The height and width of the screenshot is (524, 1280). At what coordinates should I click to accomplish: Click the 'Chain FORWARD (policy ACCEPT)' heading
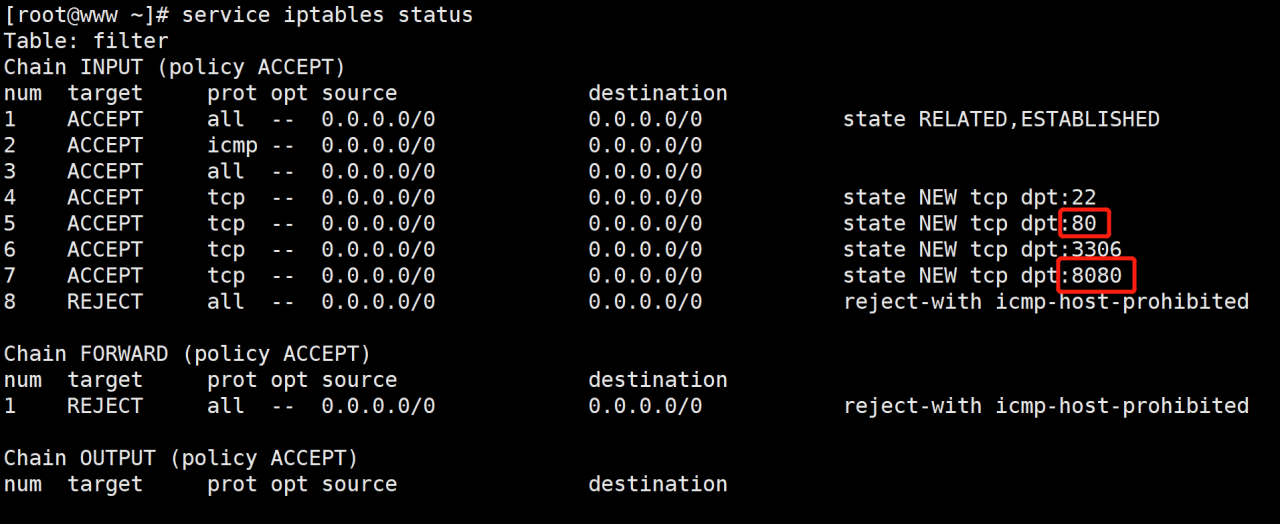coord(187,354)
